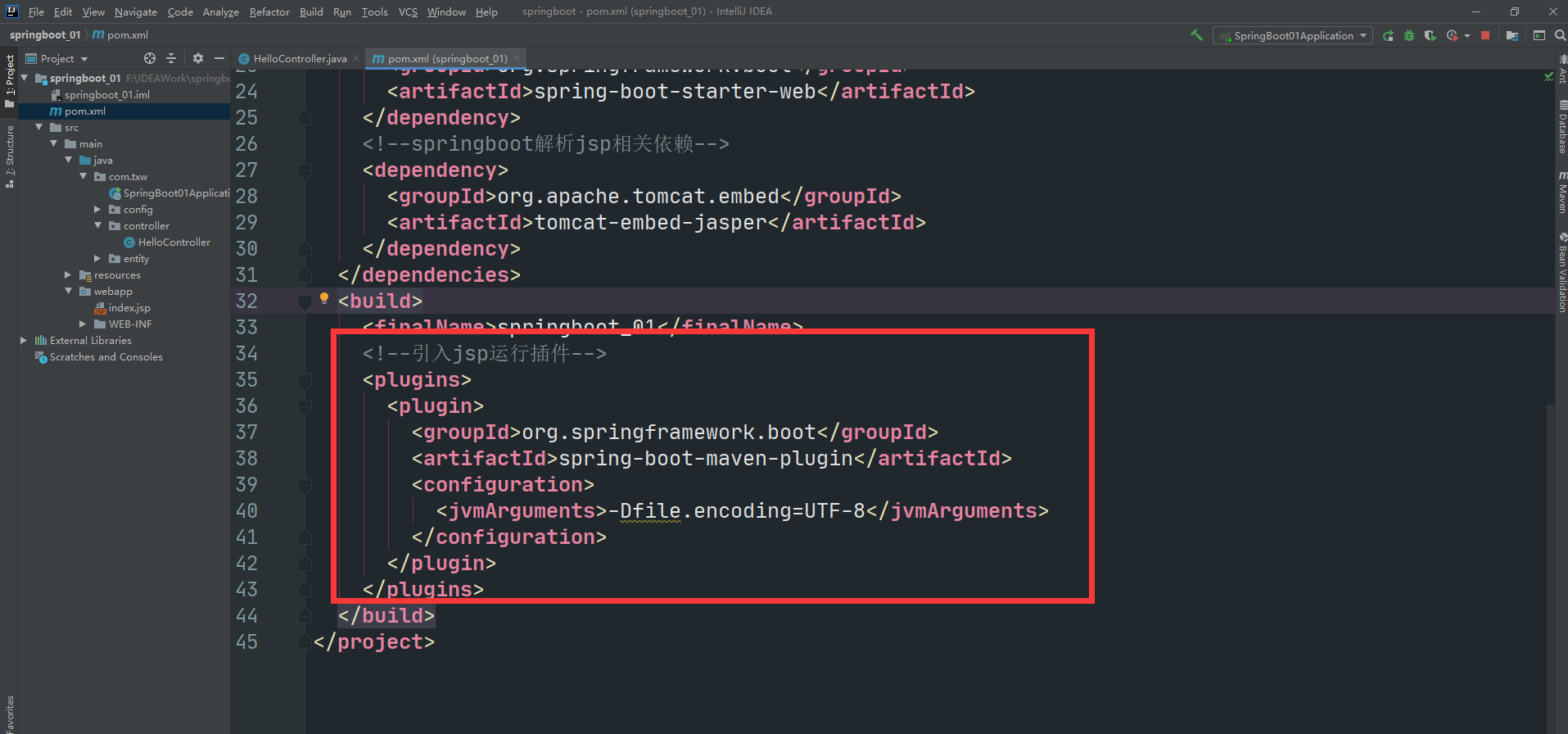Click the tomcat-embed-jasper artifactId text
Image resolution: width=1568 pixels, height=734 pixels.
(x=651, y=222)
